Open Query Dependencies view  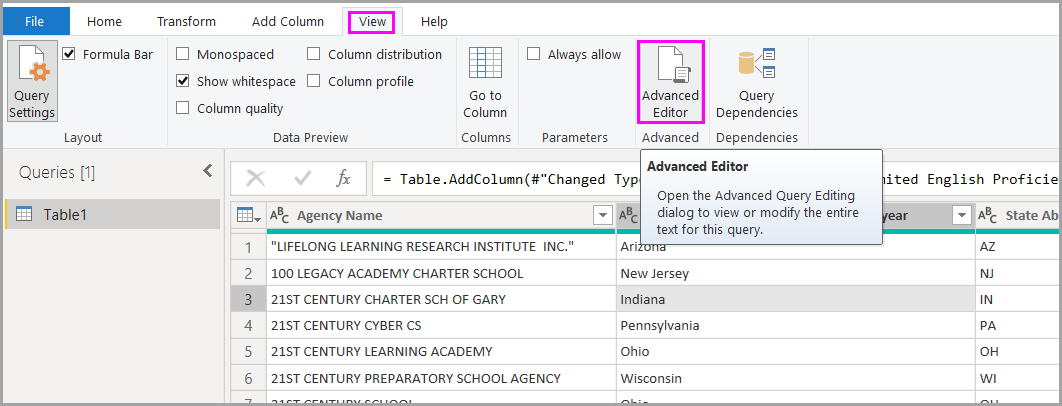coord(756,84)
